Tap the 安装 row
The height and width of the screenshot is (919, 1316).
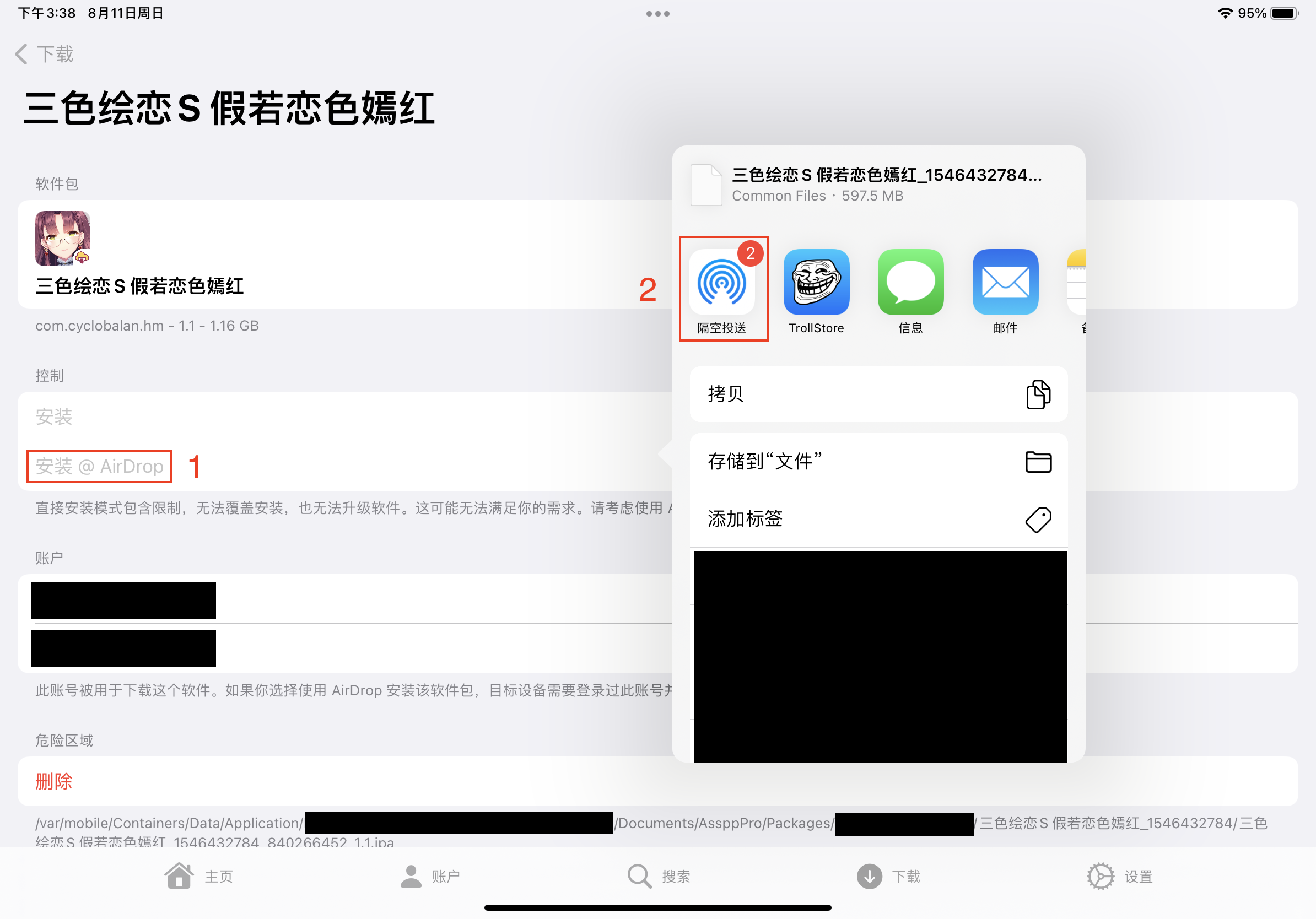[54, 417]
